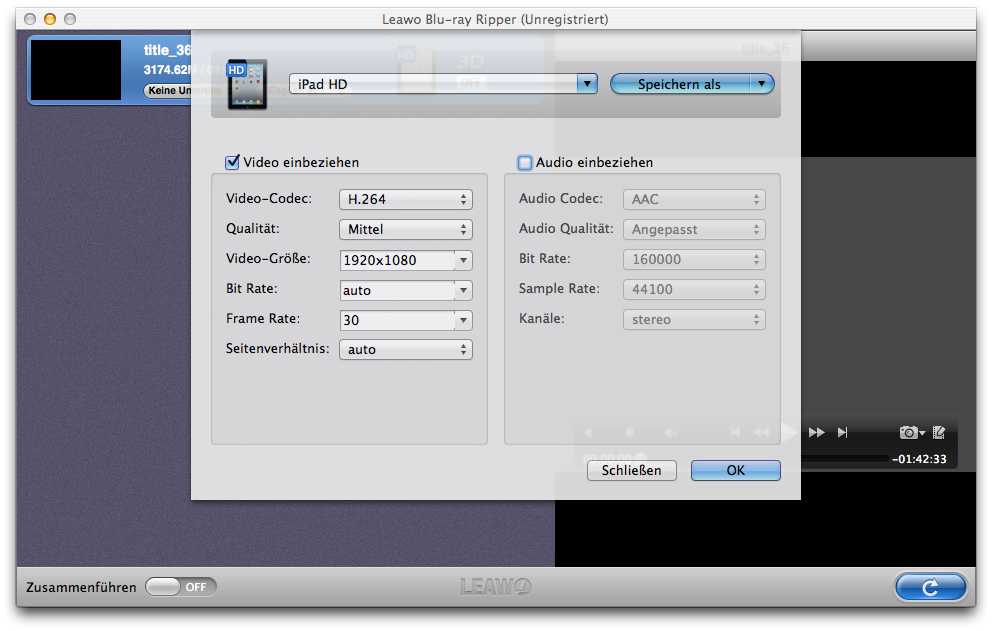Click the iPad HD profile device icon

pos(247,84)
